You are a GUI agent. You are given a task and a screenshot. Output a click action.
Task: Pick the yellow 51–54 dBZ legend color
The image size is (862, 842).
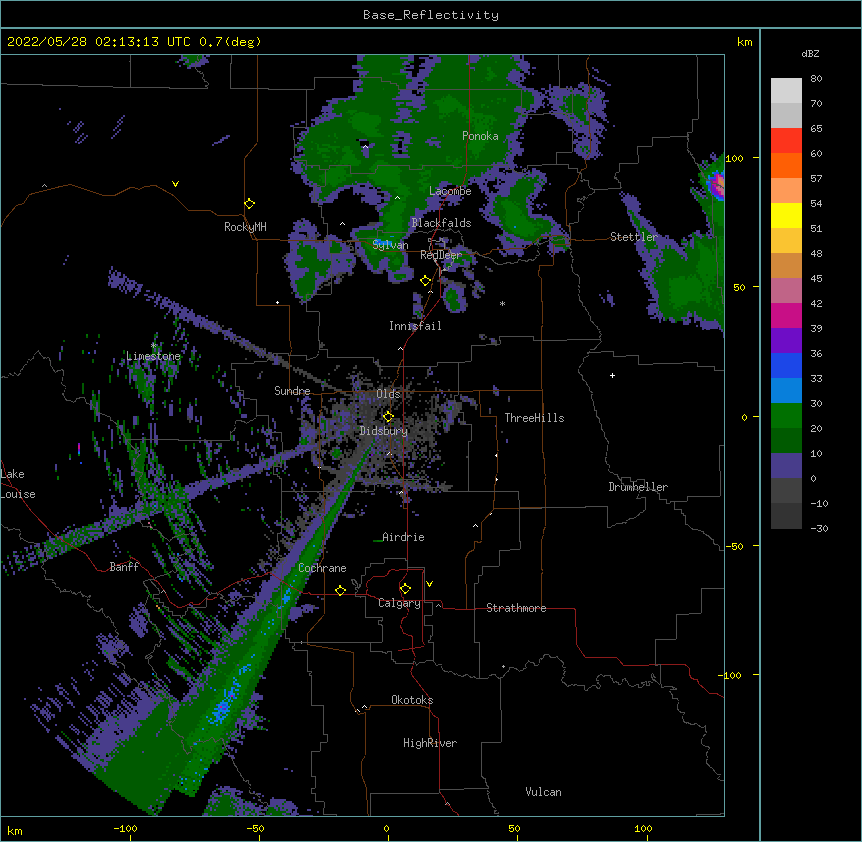pyautogui.click(x=786, y=215)
